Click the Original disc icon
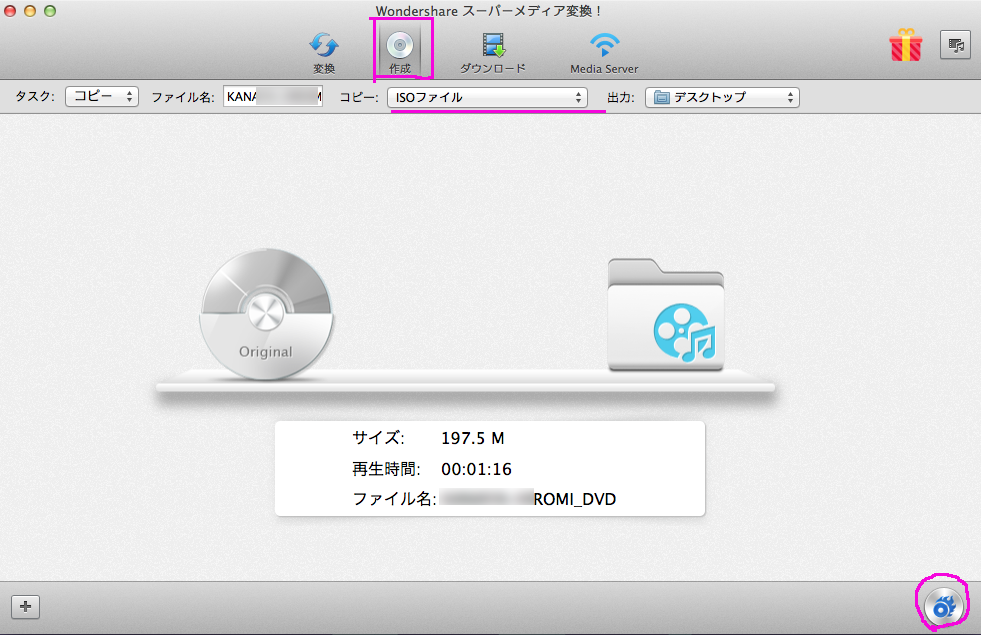 pos(266,313)
